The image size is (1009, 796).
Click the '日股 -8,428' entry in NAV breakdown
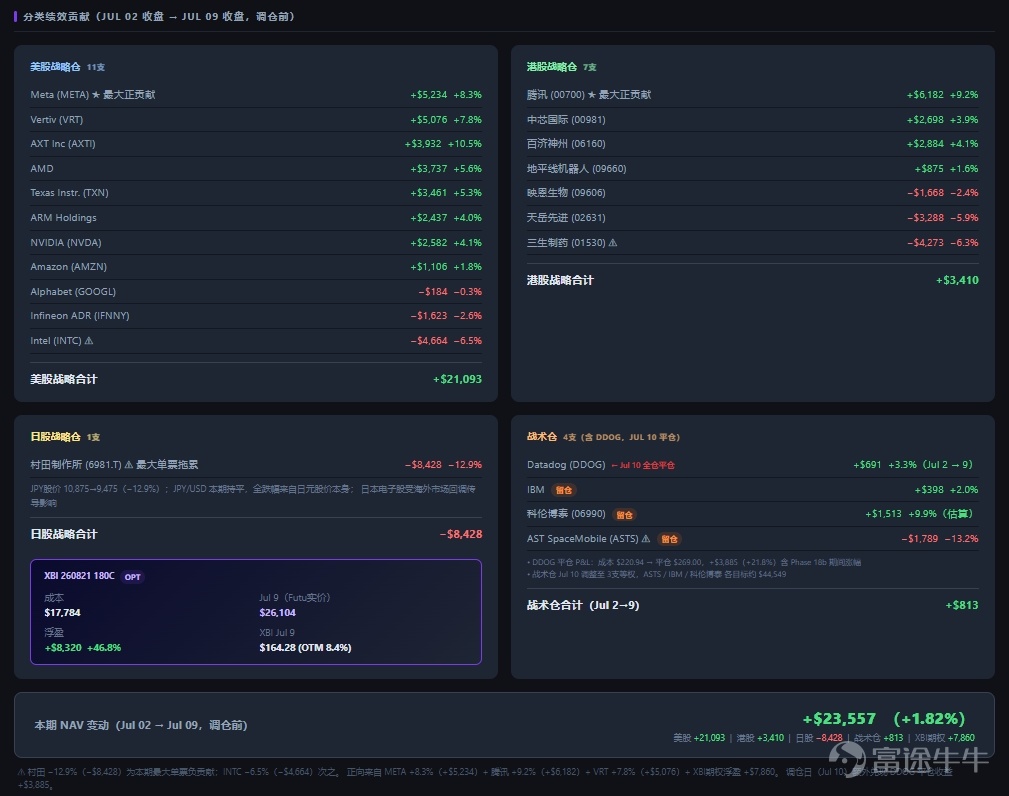click(819, 738)
